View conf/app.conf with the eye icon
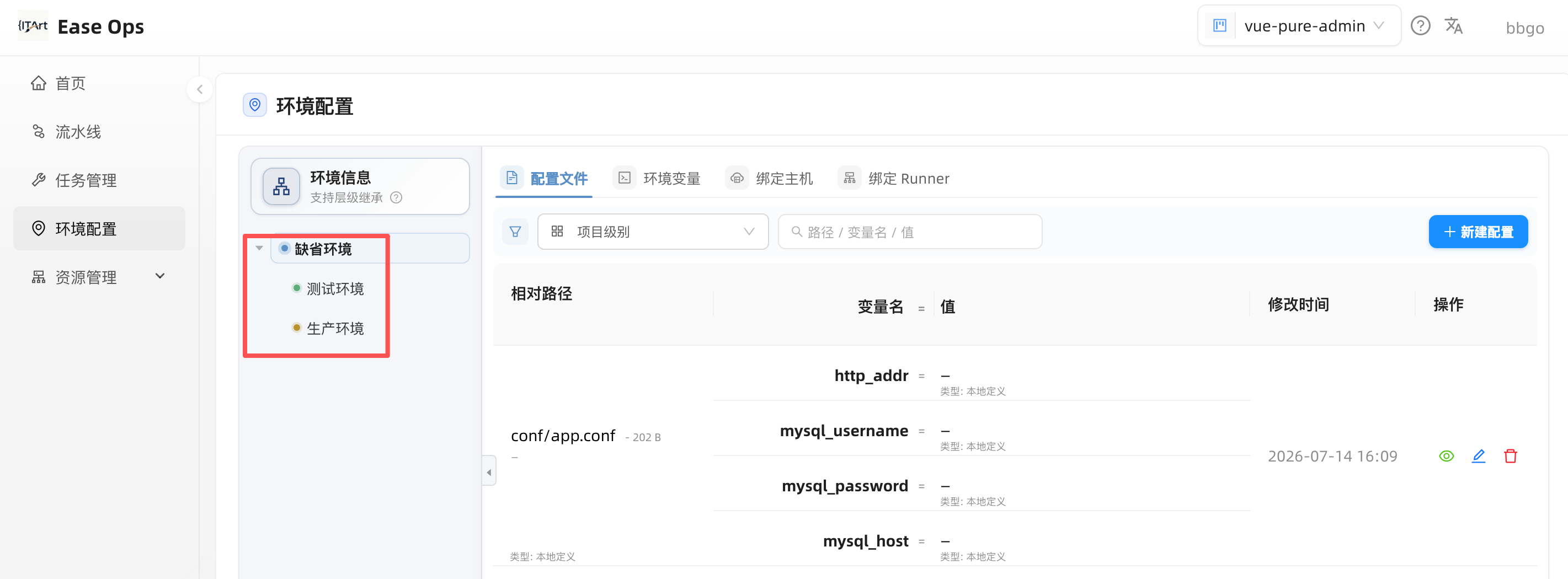 pyautogui.click(x=1446, y=456)
